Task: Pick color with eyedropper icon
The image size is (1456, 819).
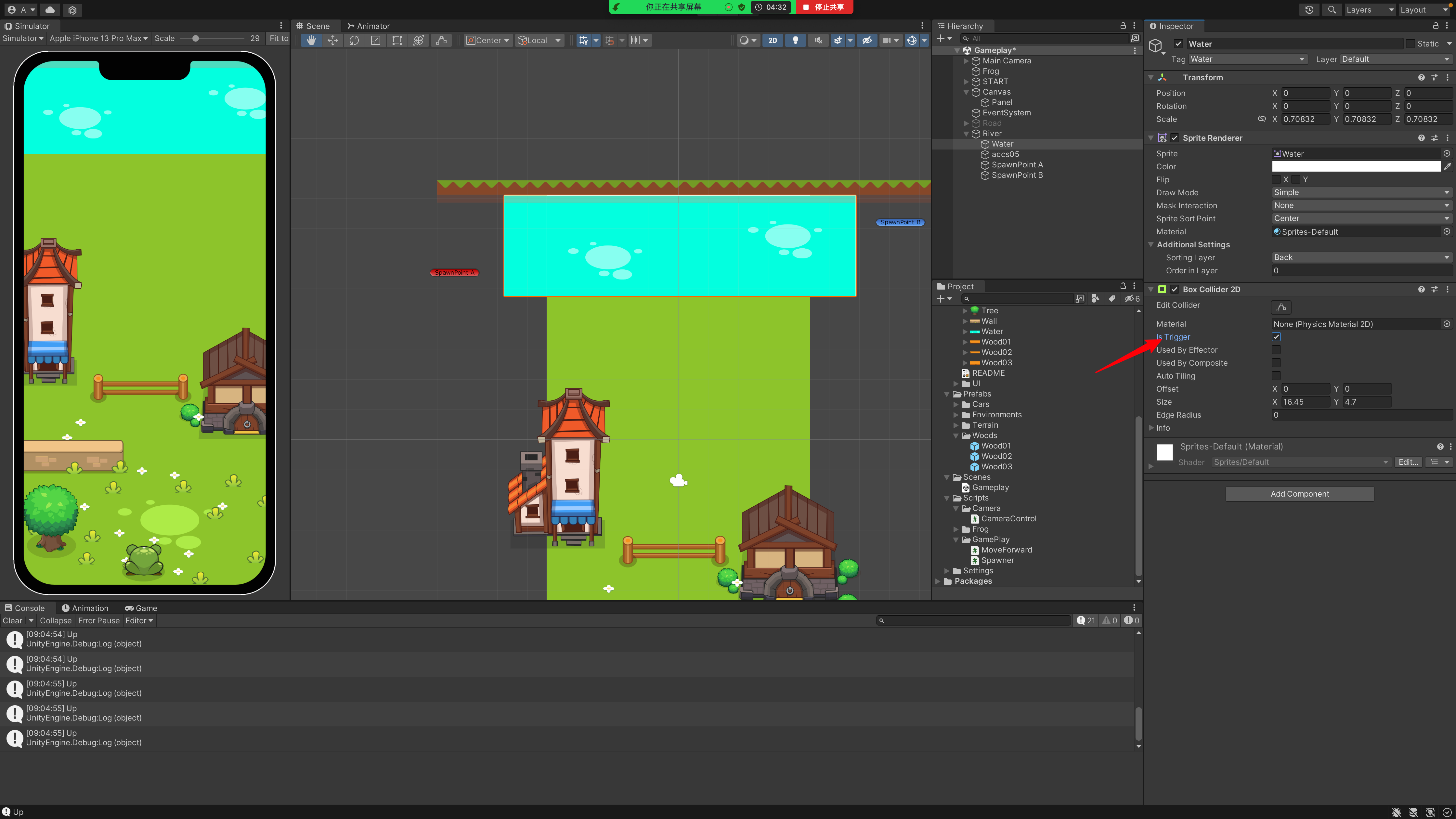Action: tap(1447, 166)
